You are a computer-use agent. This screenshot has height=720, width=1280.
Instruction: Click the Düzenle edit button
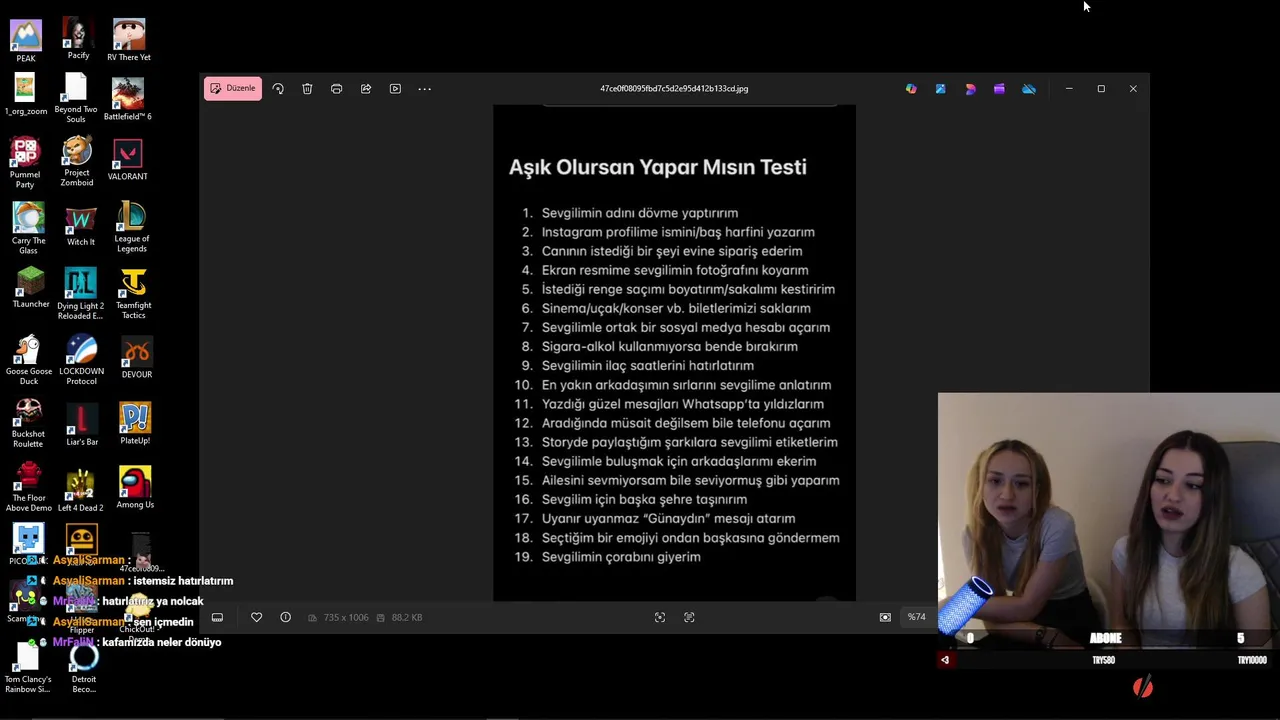233,88
